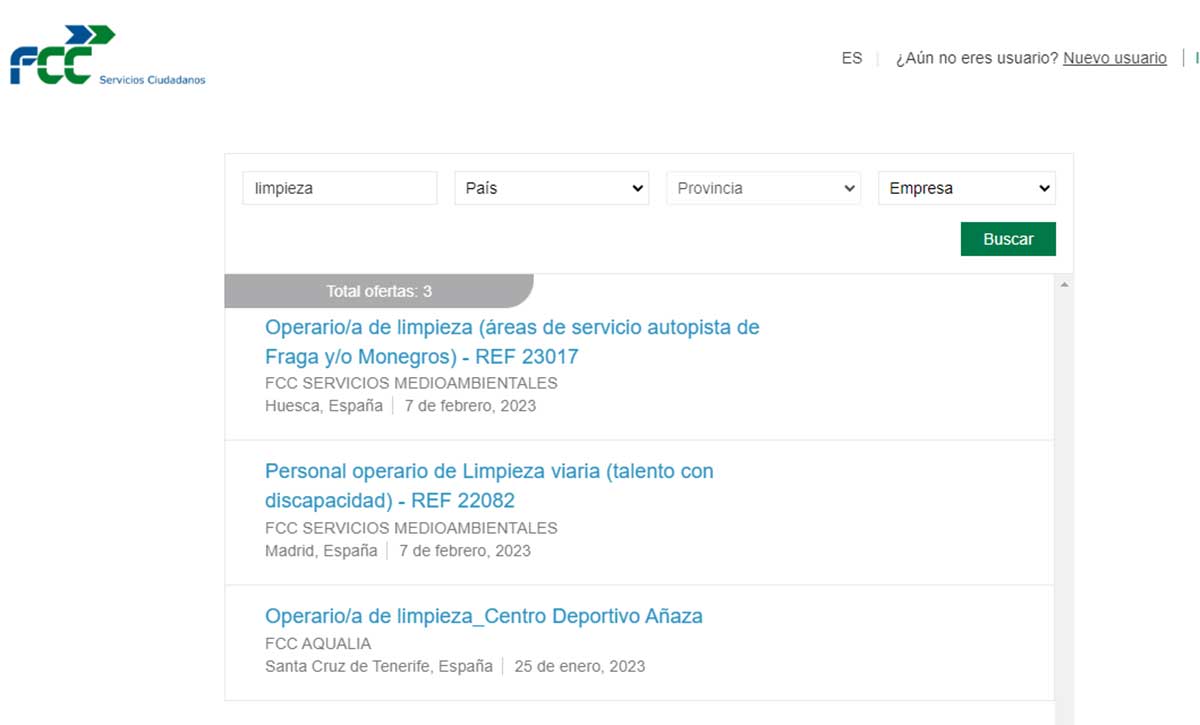This screenshot has height=725, width=1200.
Task: Select the ES language option
Action: (x=851, y=58)
